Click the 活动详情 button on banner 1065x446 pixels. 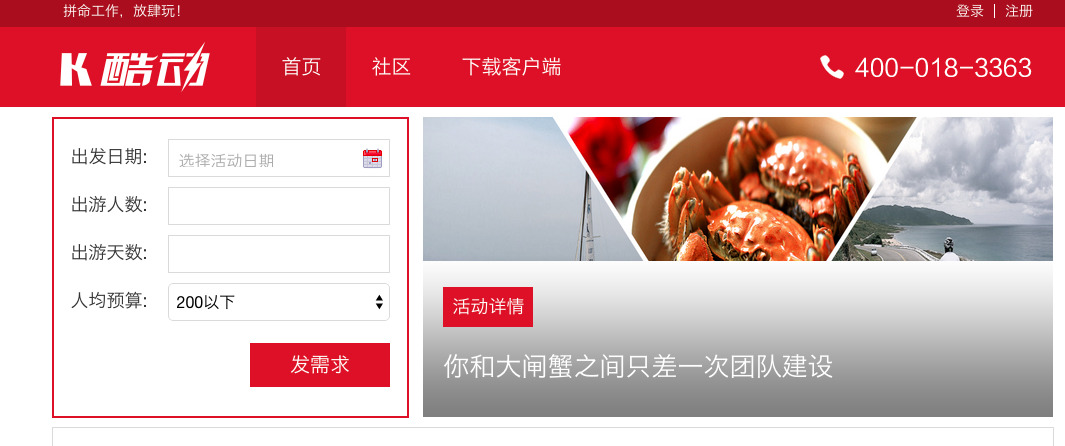(488, 307)
